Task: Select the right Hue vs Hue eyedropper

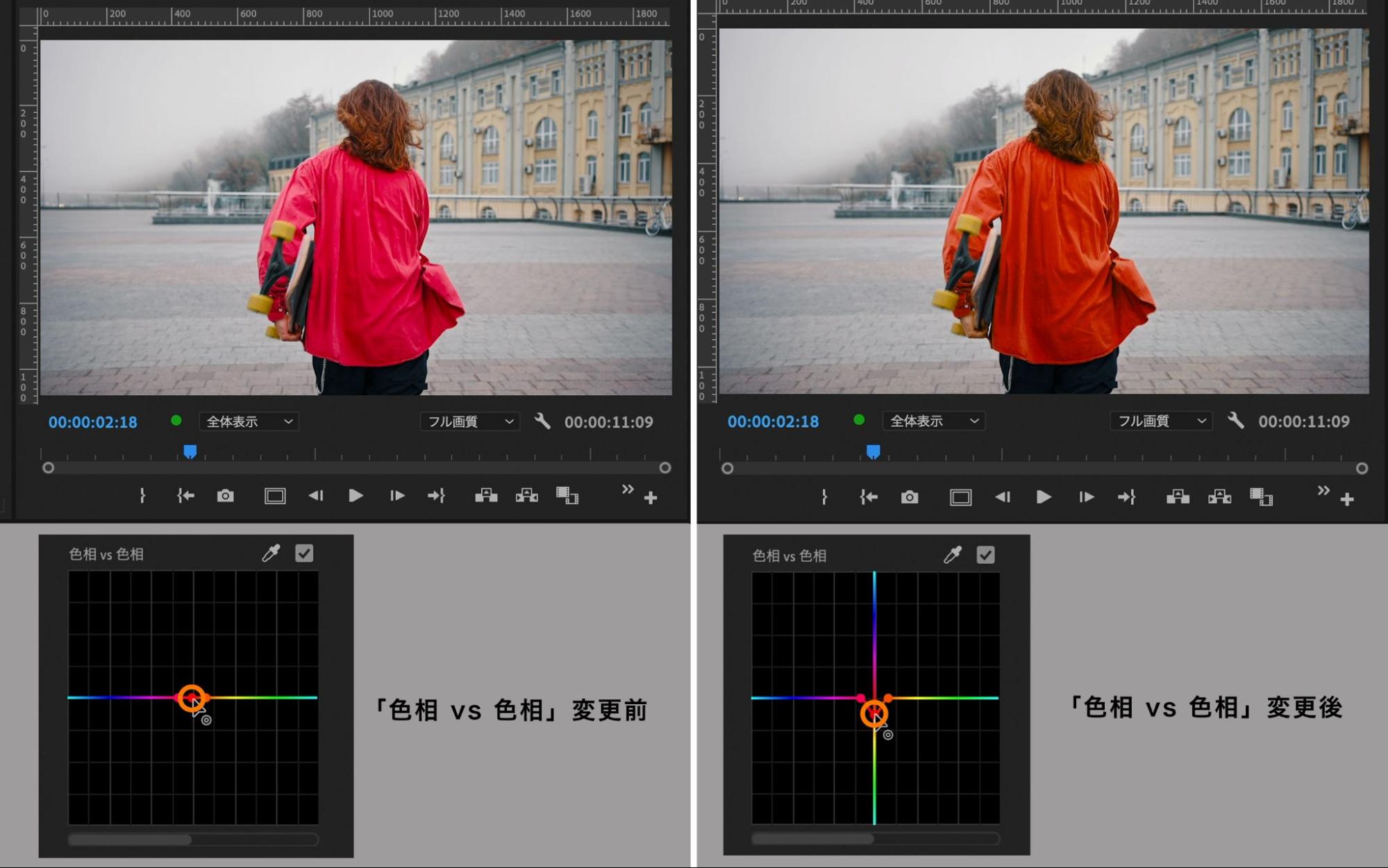Action: coord(952,555)
